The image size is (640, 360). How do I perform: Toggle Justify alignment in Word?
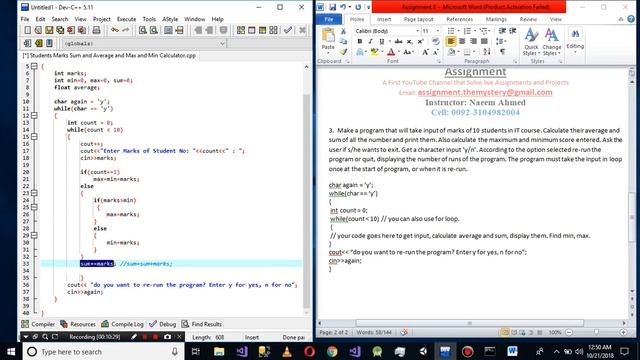[484, 41]
